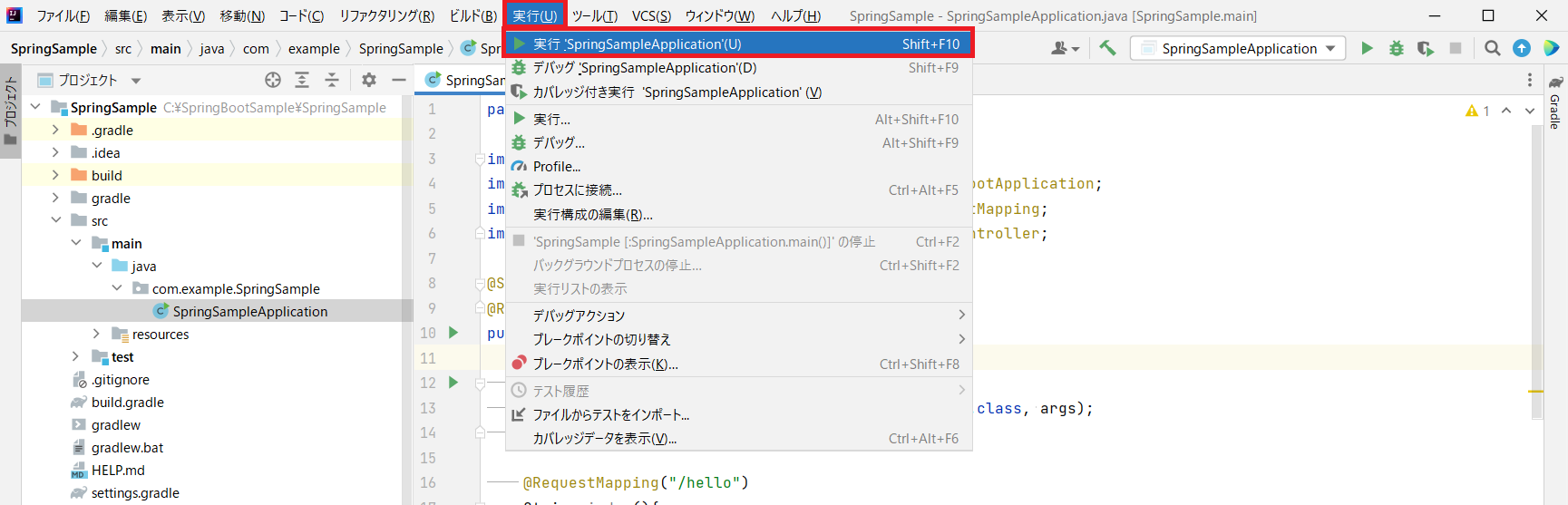
Task: Select Run 'SpringSampleApplication' menu entry
Action: tap(637, 44)
